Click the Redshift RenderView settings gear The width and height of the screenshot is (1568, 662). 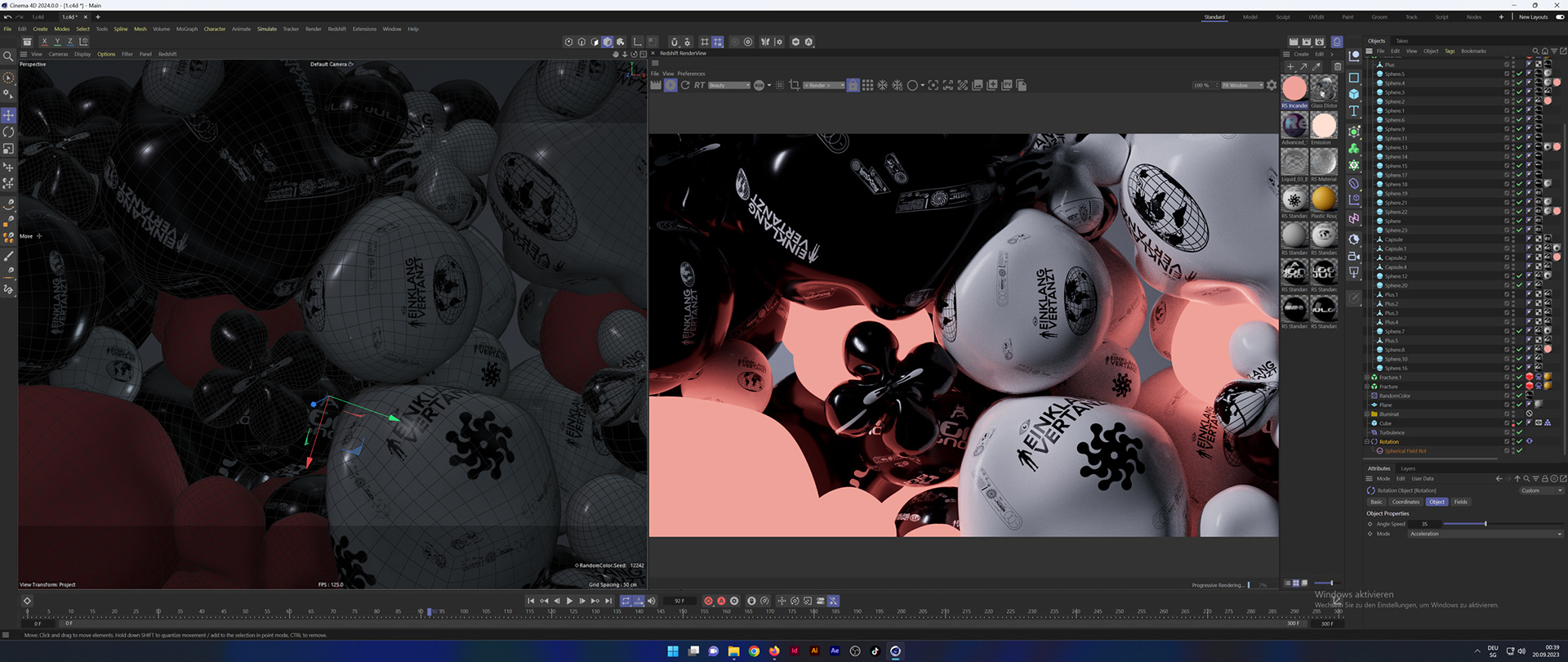(x=1272, y=85)
